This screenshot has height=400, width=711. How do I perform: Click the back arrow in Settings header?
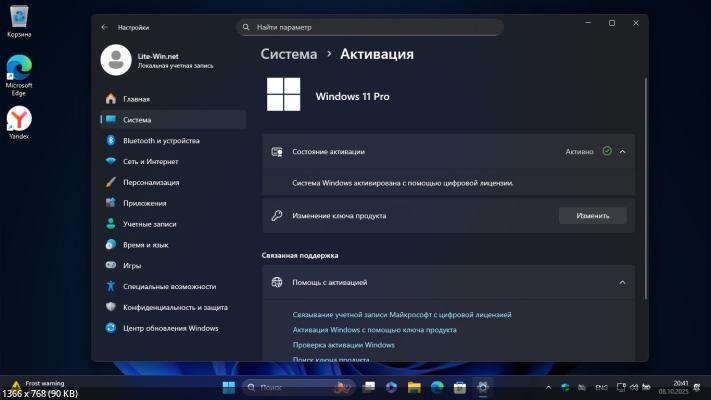click(104, 27)
